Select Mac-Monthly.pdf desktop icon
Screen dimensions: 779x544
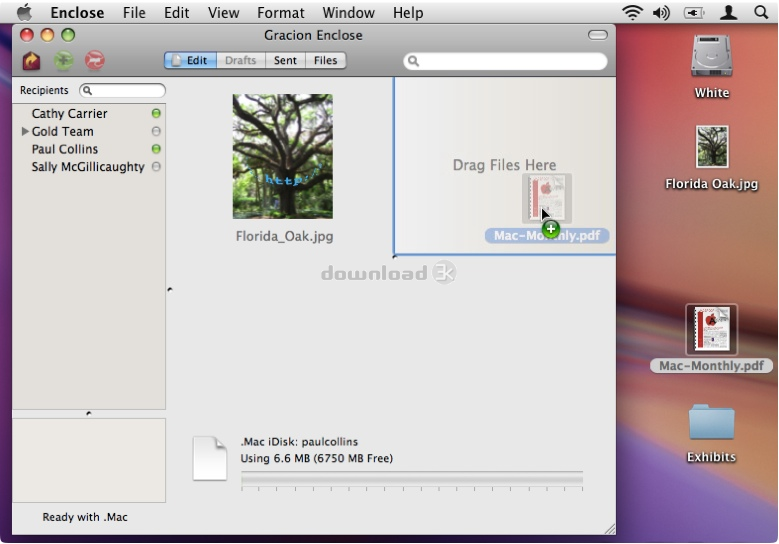tap(711, 329)
